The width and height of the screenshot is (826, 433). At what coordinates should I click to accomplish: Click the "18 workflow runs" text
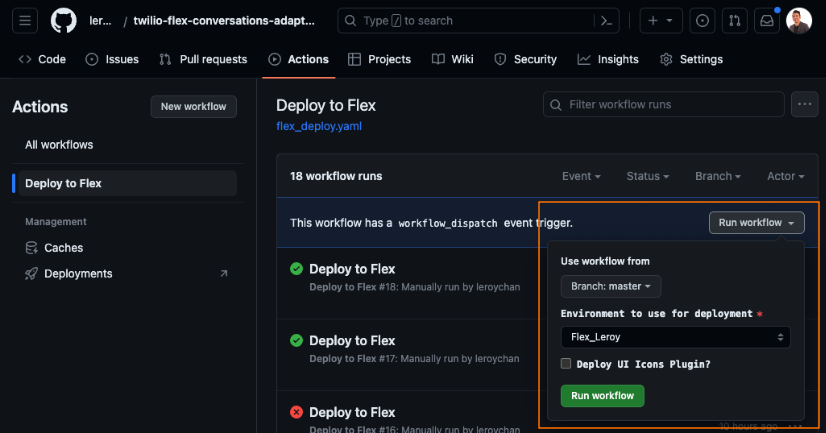point(336,176)
